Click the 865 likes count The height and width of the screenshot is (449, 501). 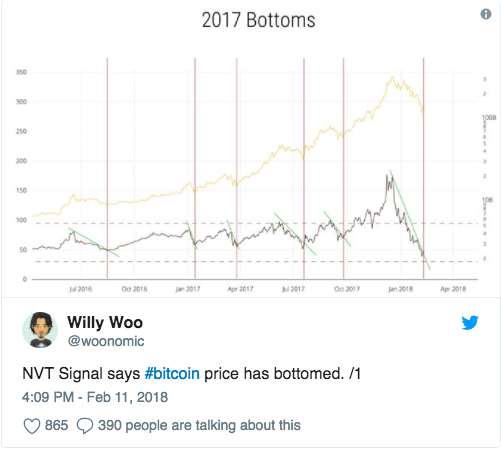[x=56, y=425]
